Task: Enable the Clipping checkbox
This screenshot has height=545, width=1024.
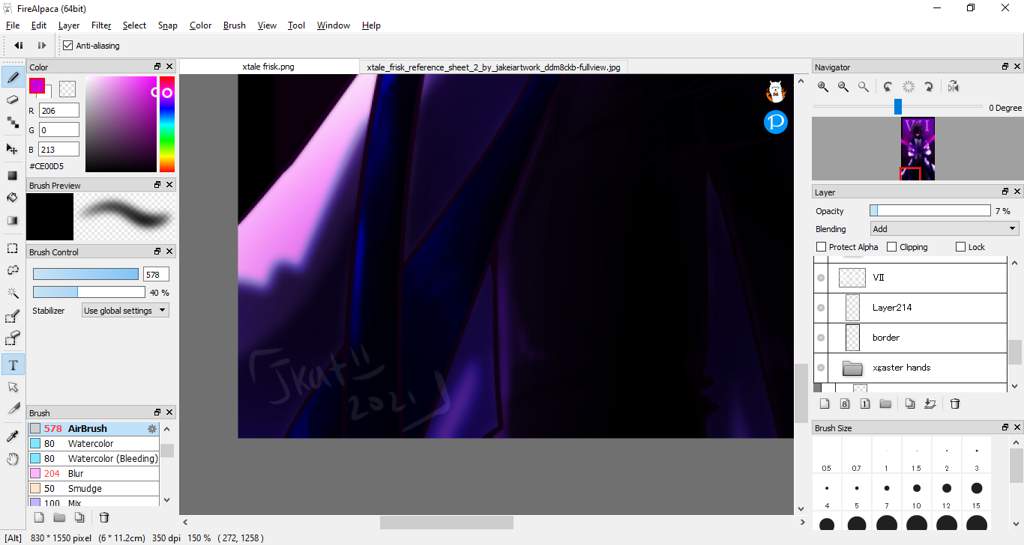Action: 891,247
